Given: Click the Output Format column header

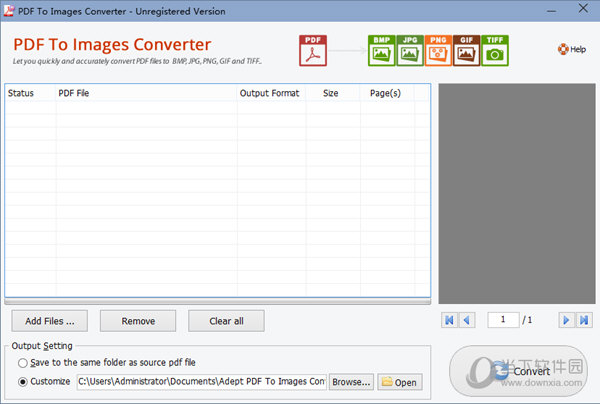Looking at the screenshot, I should coord(271,93).
